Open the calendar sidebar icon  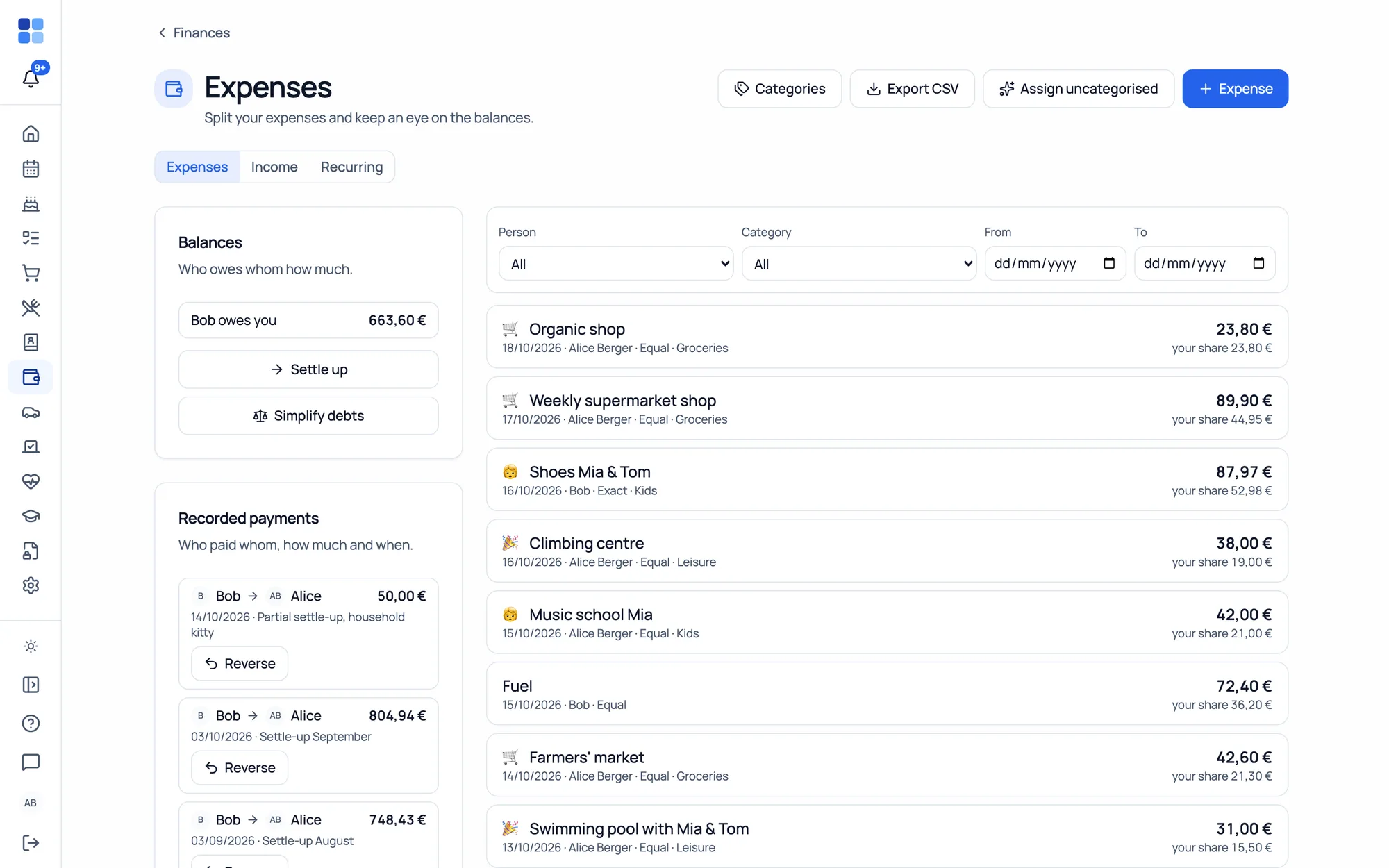pos(31,169)
